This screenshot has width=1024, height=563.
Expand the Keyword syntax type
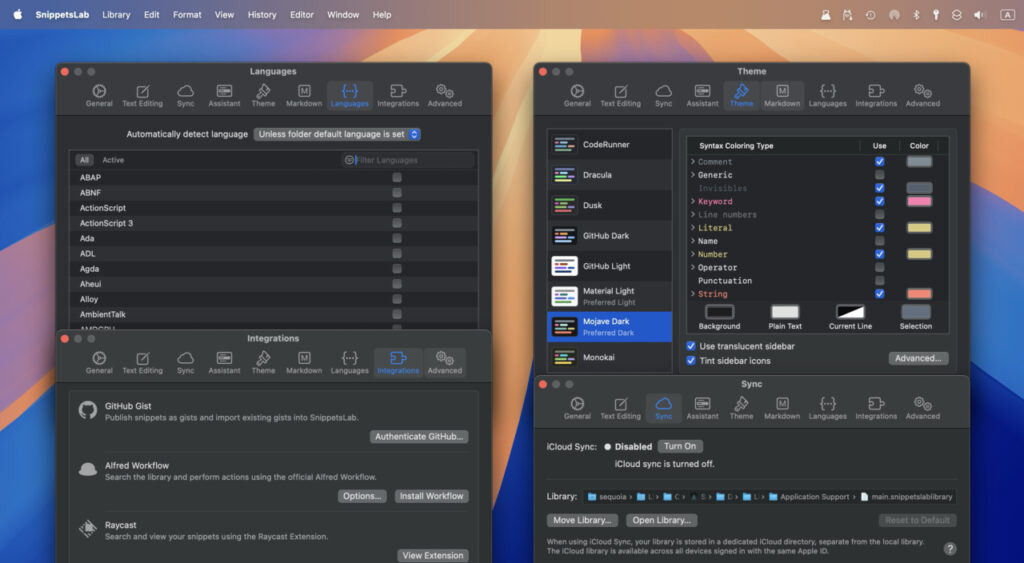click(x=693, y=201)
